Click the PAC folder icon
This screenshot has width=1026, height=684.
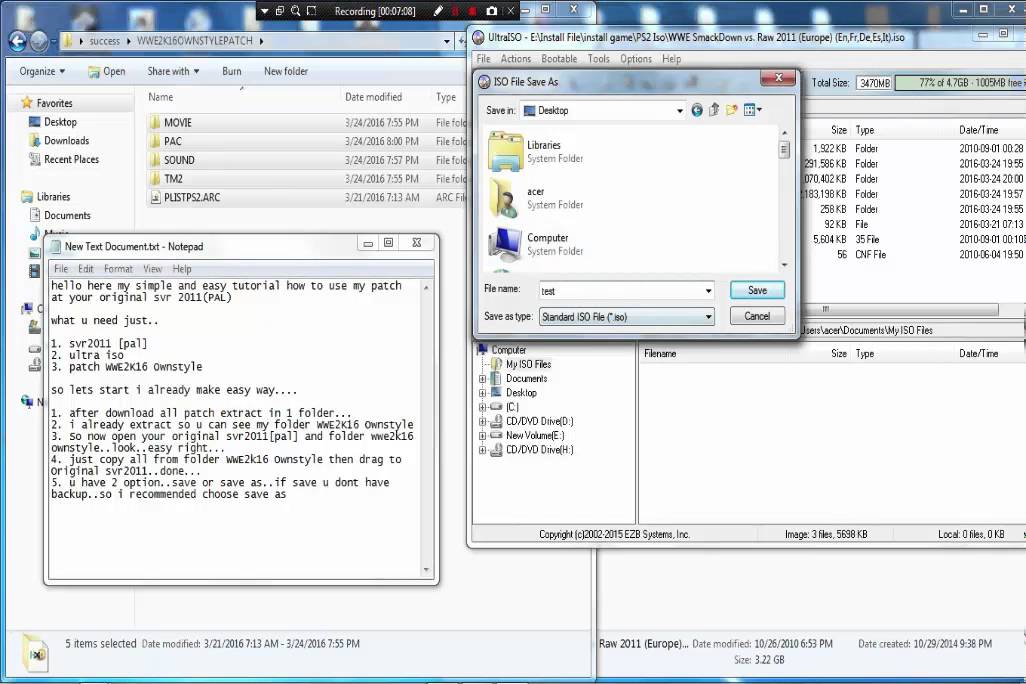tap(155, 141)
